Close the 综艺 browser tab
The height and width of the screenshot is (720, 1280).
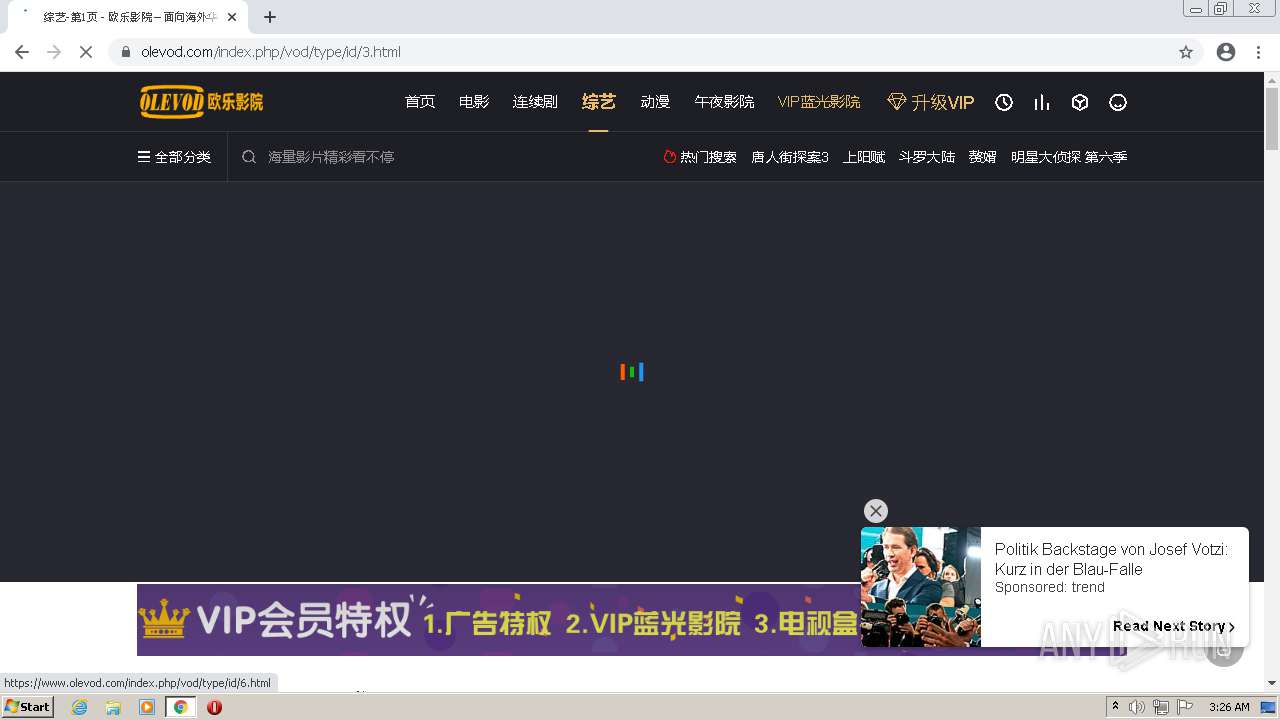(232, 17)
